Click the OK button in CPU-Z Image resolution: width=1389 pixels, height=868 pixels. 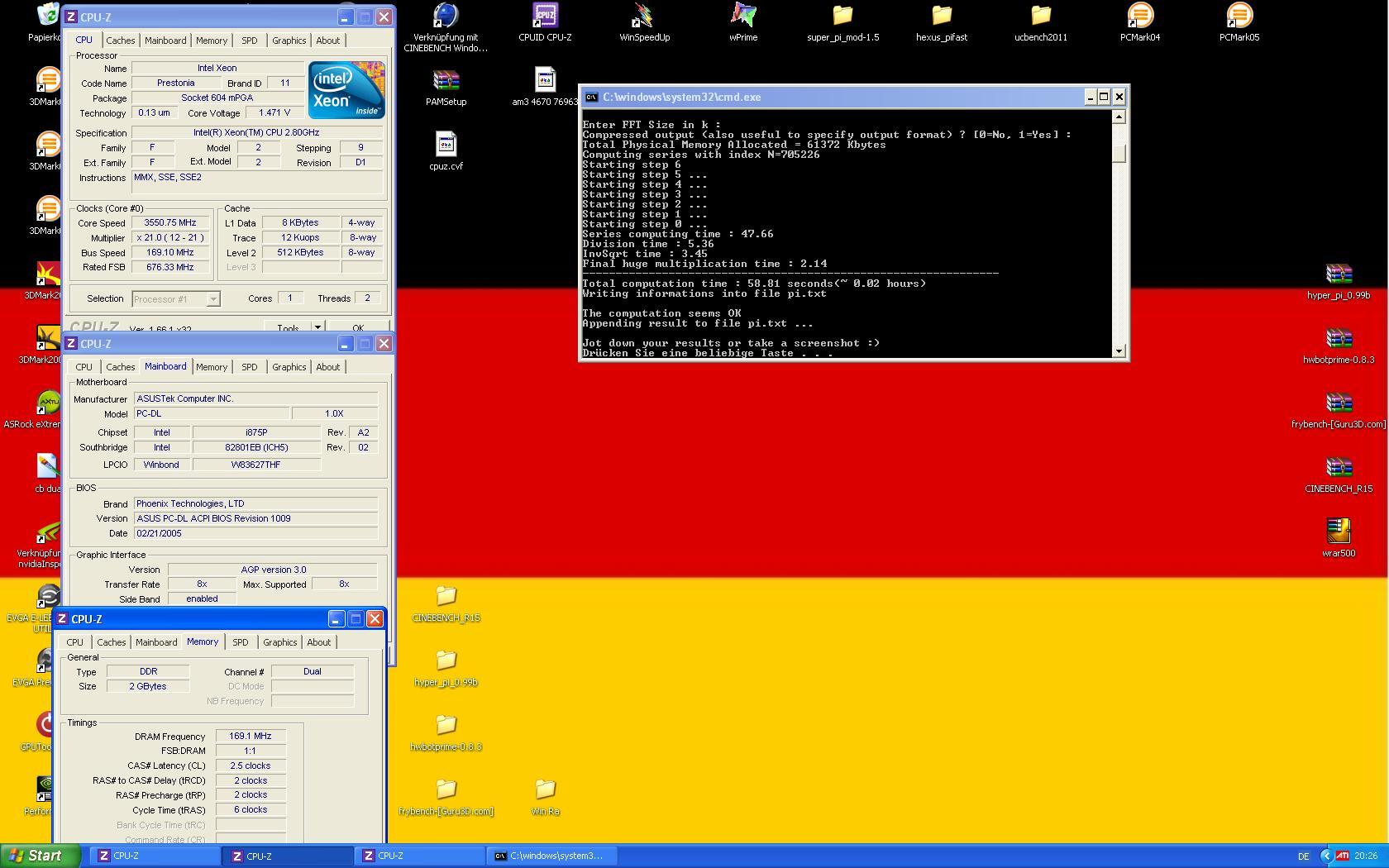[357, 328]
